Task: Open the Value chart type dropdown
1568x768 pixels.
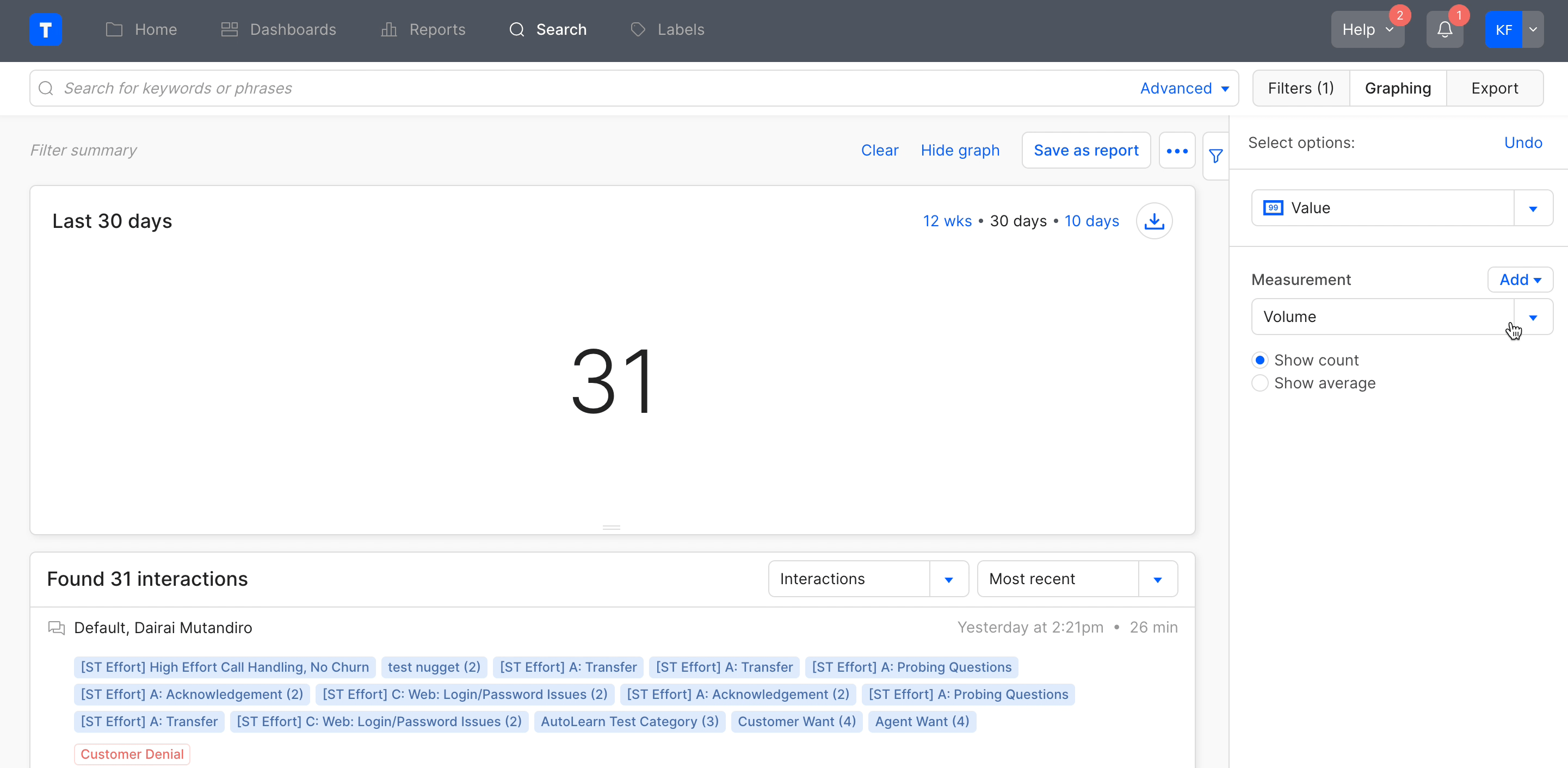Action: click(x=1533, y=208)
